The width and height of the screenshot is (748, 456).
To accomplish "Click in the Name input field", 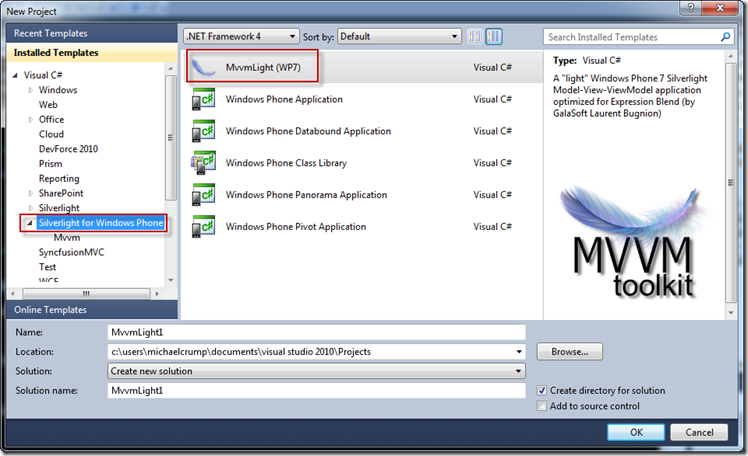I will 317,332.
